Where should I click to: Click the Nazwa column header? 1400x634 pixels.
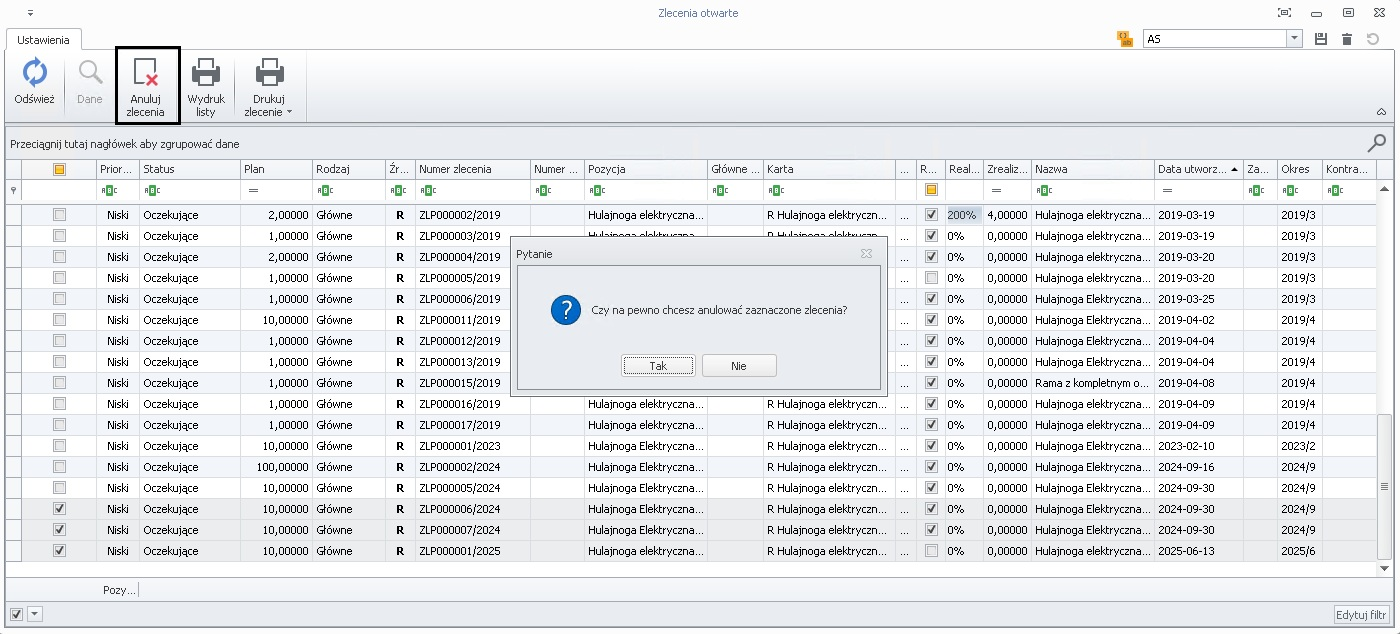(1094, 169)
